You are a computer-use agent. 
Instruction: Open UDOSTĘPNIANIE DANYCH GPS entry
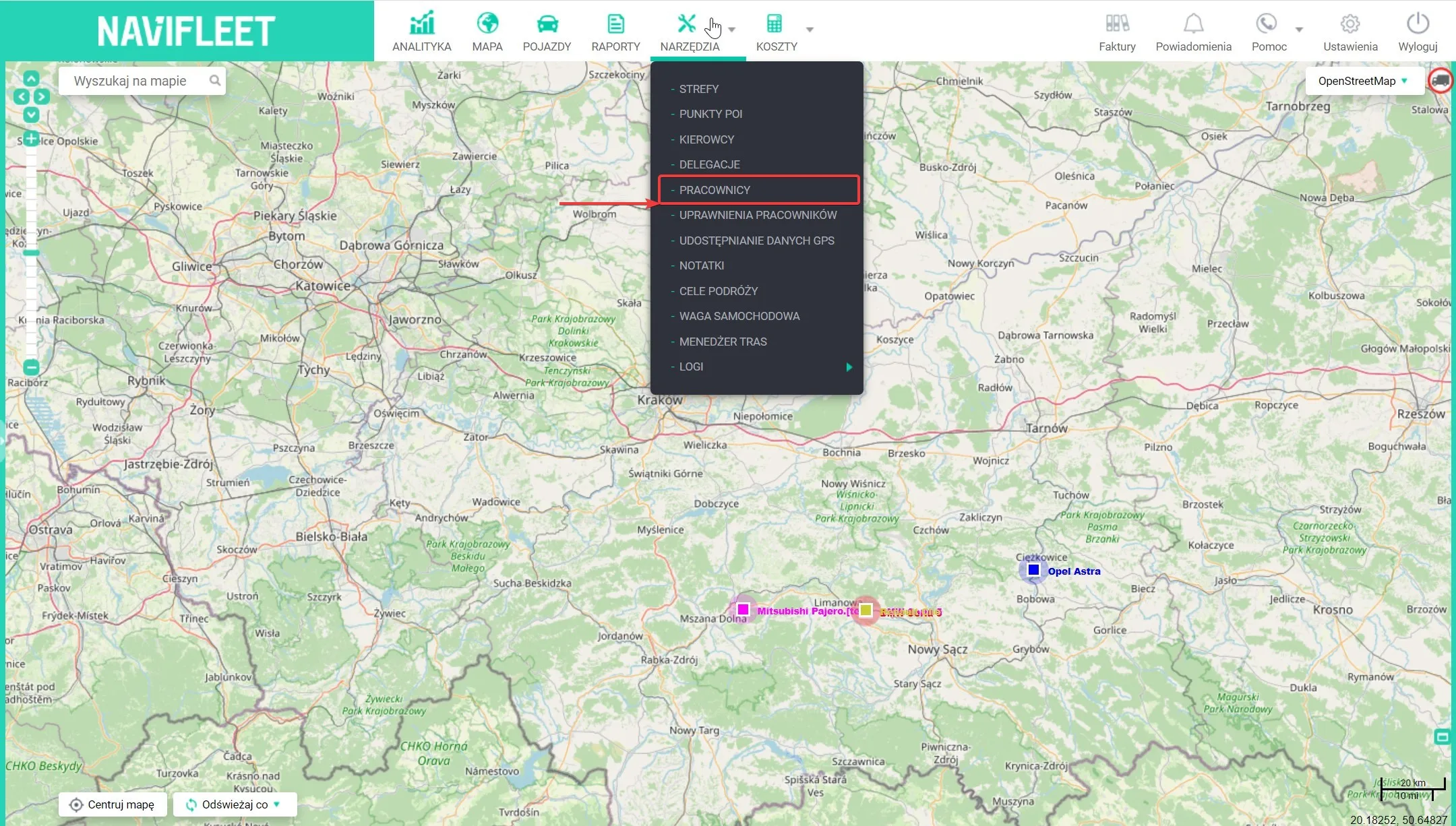[756, 241]
